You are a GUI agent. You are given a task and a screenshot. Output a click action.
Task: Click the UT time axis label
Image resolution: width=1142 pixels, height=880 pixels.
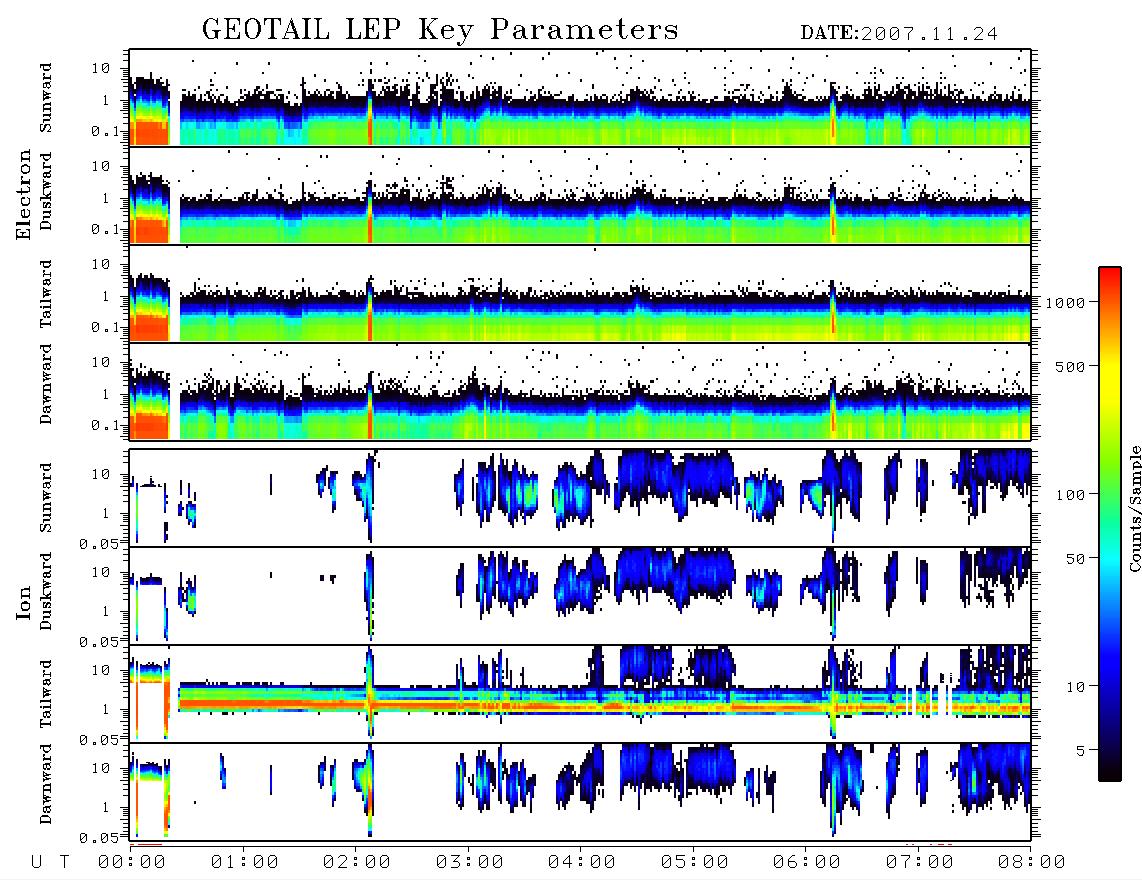click(50, 863)
